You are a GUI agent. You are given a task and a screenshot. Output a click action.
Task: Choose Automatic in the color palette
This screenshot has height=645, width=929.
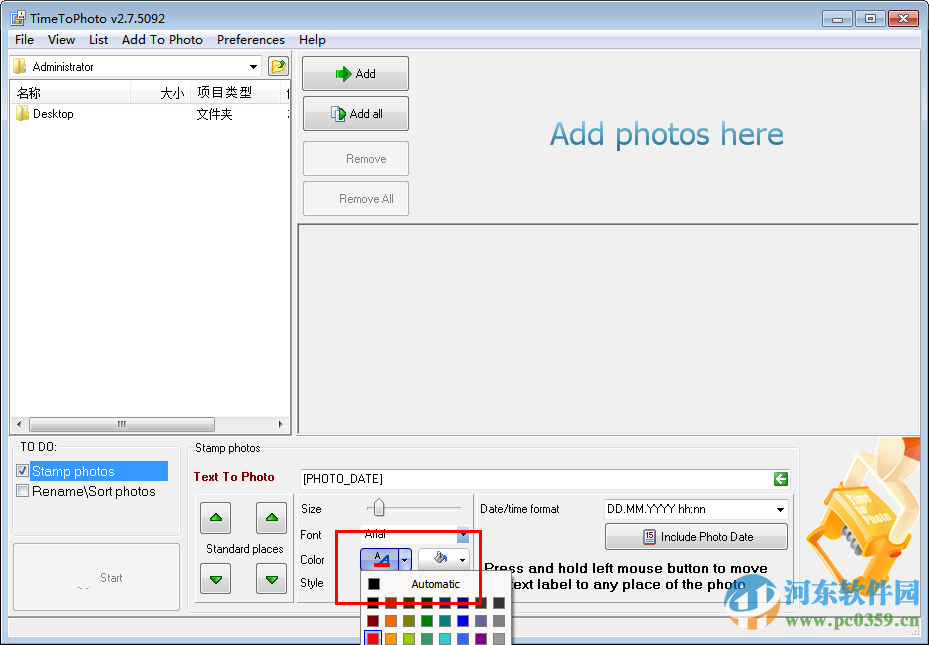435,584
